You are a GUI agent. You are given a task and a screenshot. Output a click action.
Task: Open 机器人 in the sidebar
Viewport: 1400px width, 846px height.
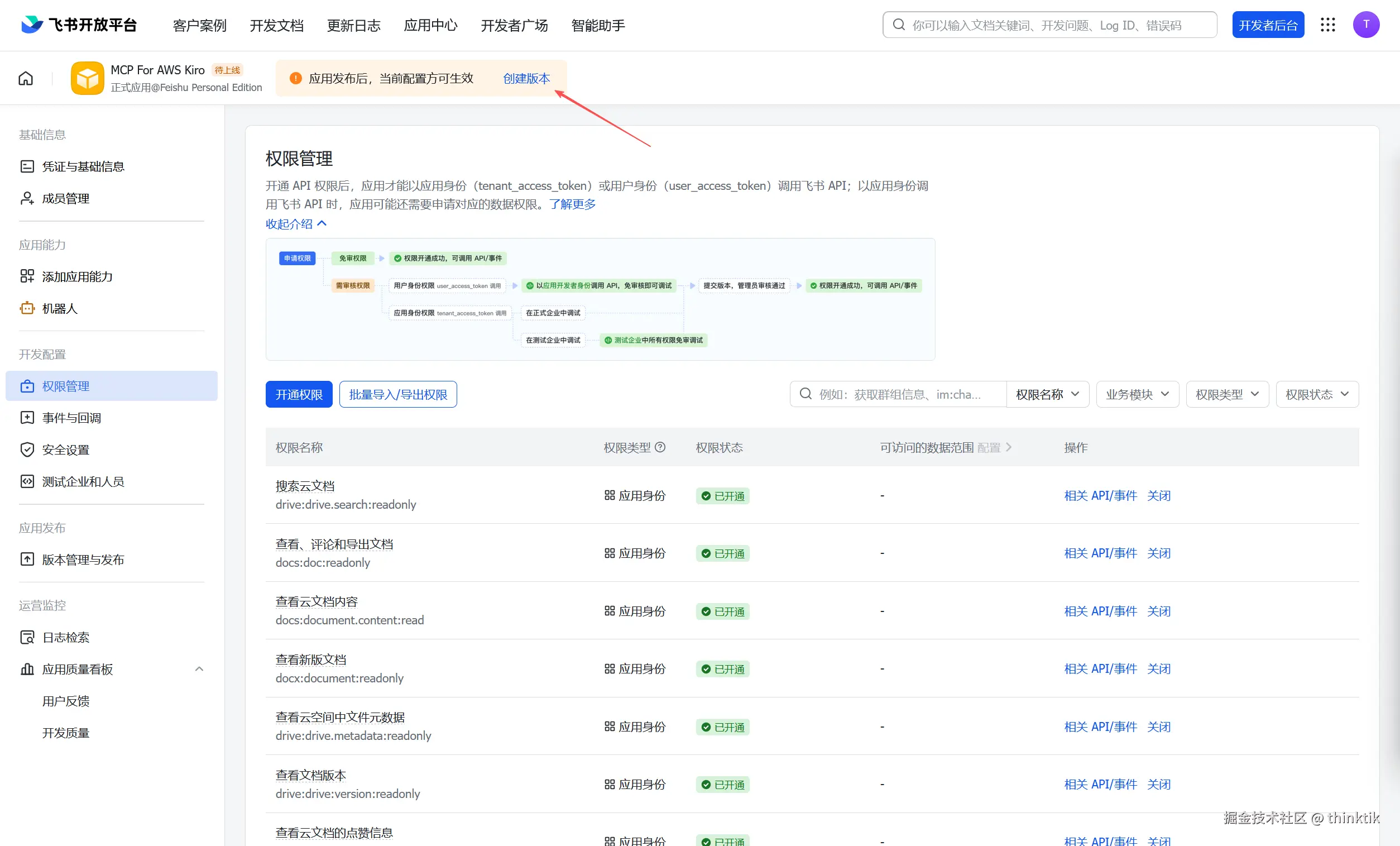(60, 308)
